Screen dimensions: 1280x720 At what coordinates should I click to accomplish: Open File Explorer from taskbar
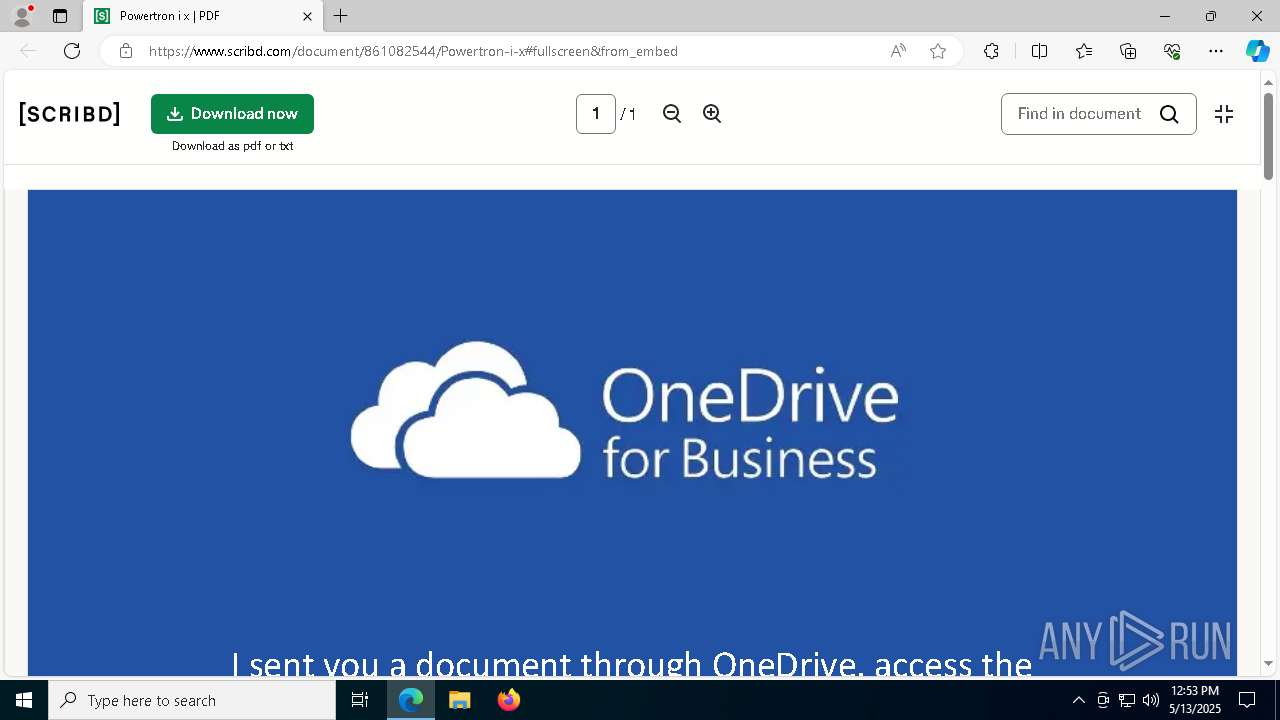460,700
